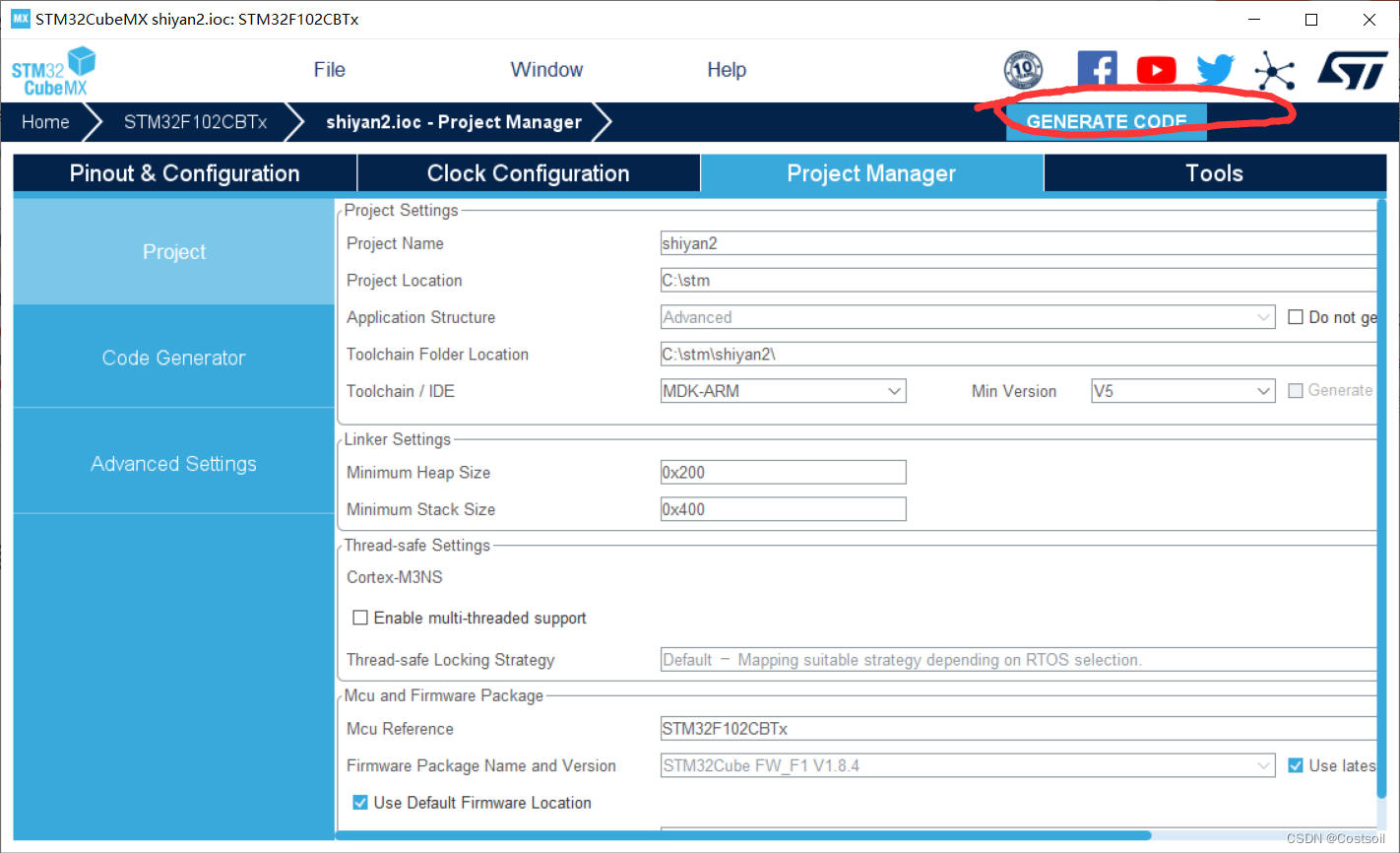Open the Facebook icon link
1400x853 pixels.
1097,70
